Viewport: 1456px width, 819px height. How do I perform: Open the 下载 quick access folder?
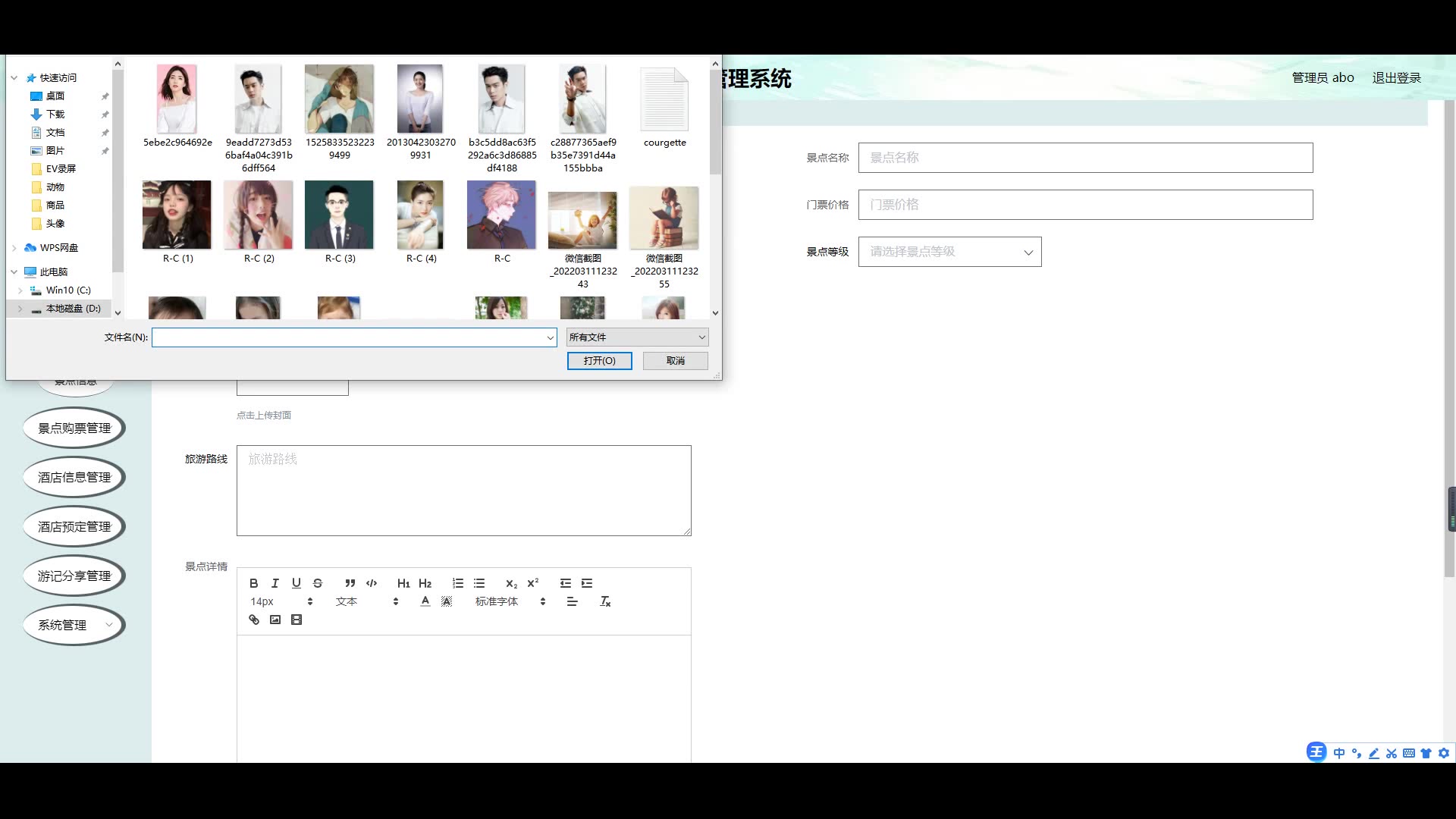tap(55, 114)
